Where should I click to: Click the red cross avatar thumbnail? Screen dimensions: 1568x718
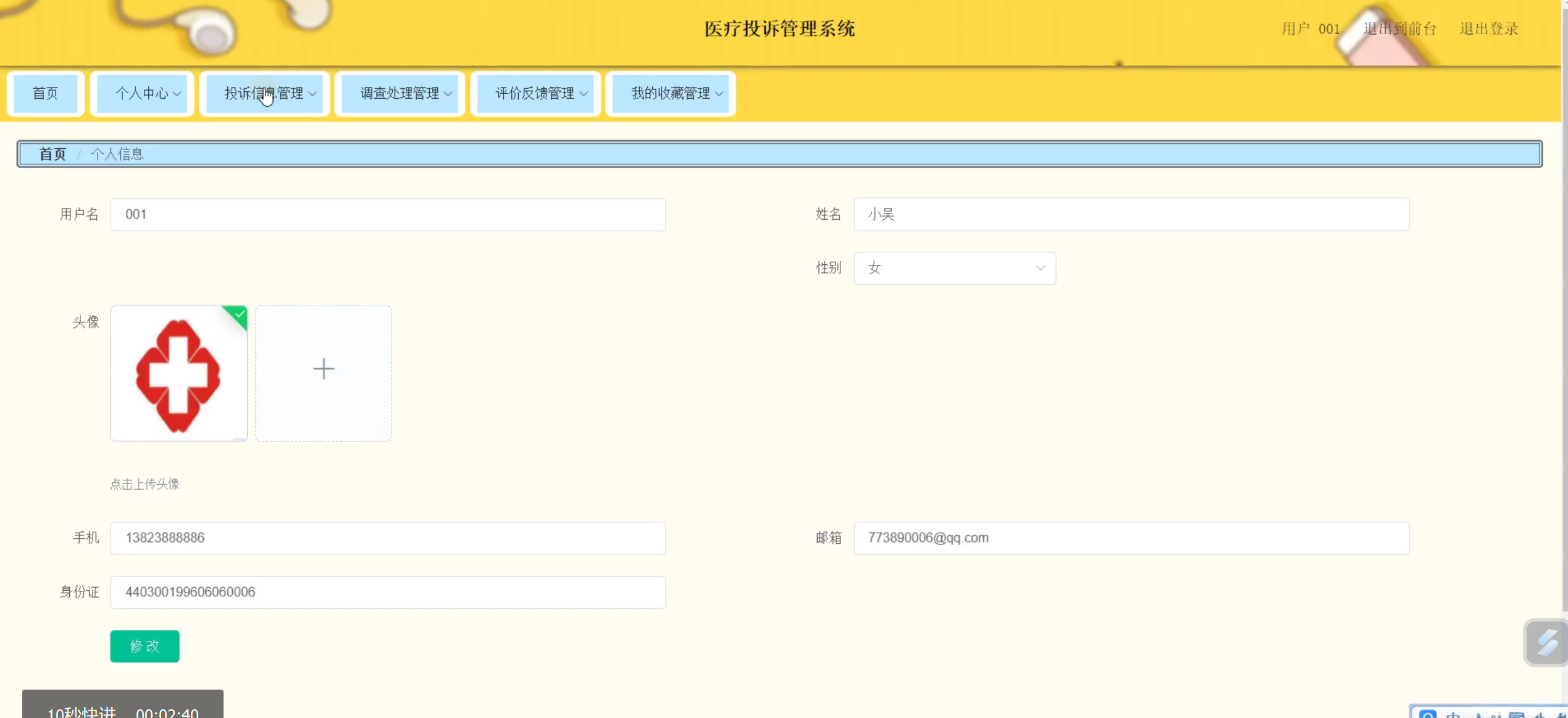click(x=178, y=375)
